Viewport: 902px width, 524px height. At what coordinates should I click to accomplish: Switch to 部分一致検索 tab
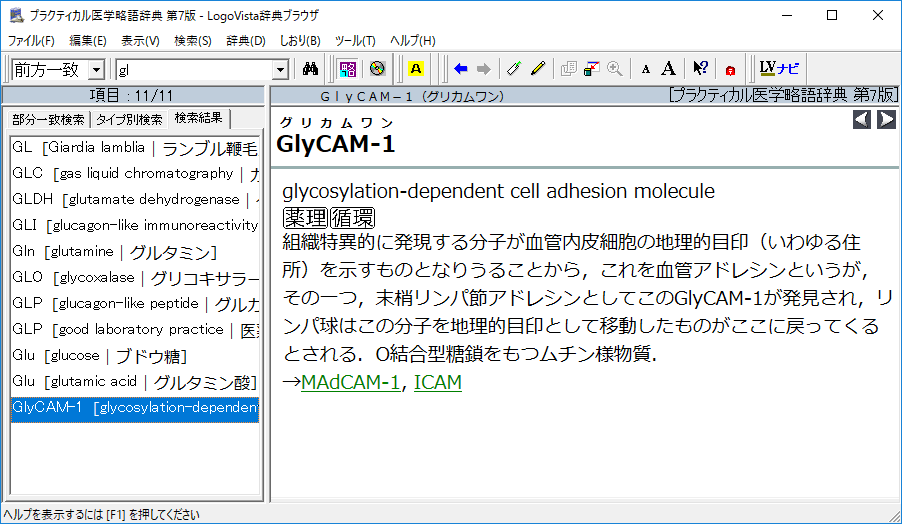click(x=48, y=120)
